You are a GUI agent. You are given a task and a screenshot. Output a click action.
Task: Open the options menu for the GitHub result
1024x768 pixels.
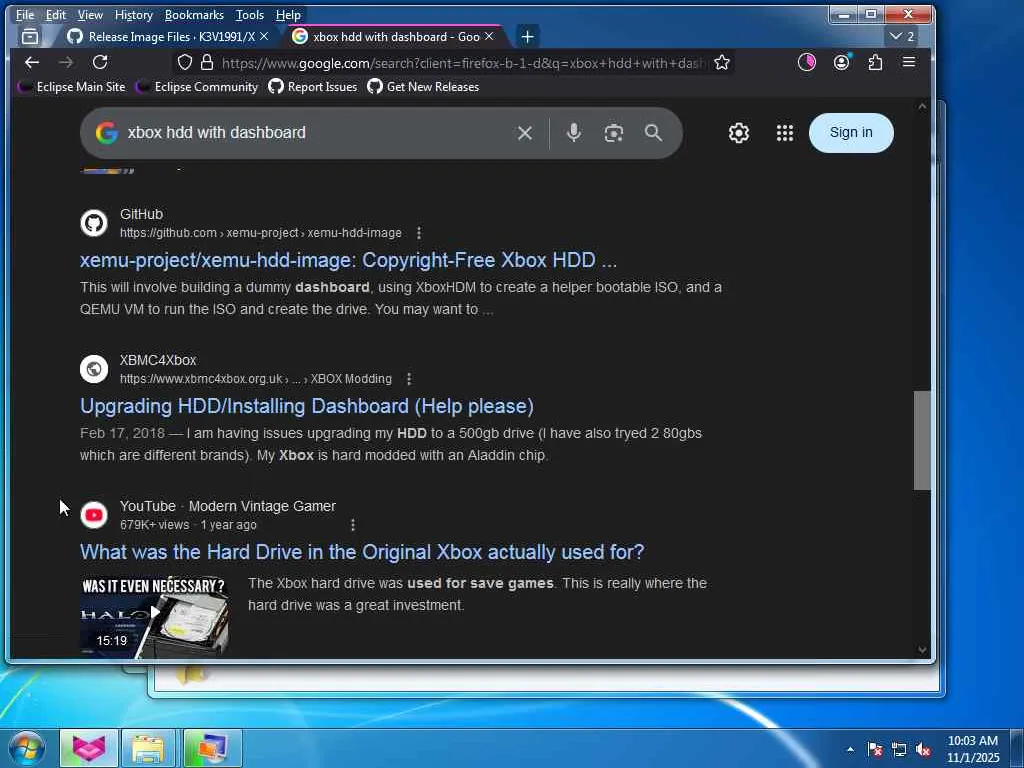click(x=419, y=233)
